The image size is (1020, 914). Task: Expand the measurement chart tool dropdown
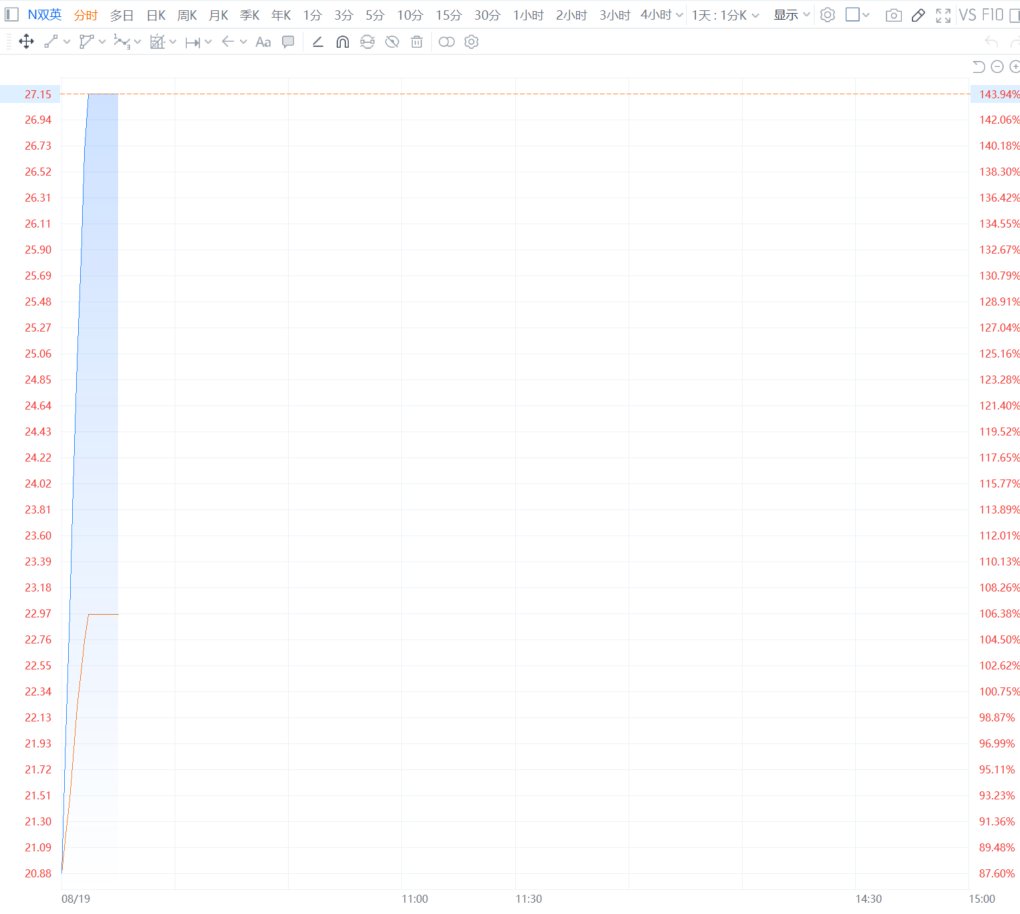point(172,42)
